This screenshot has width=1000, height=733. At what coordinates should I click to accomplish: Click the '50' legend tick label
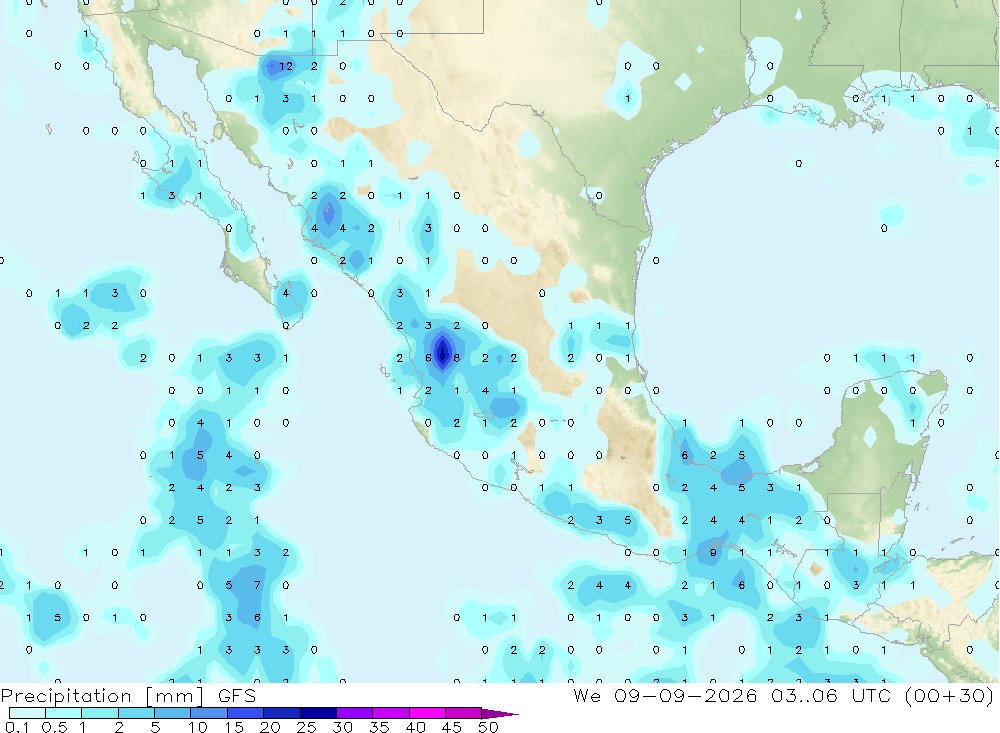488,727
